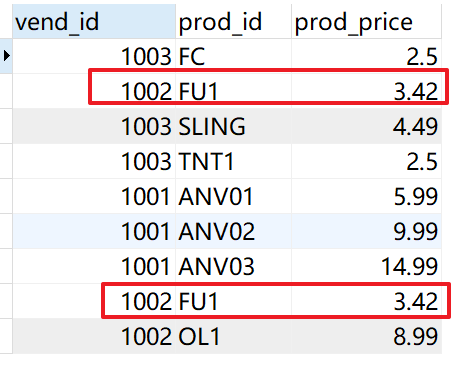Select the ANV01 product cell

233,196
